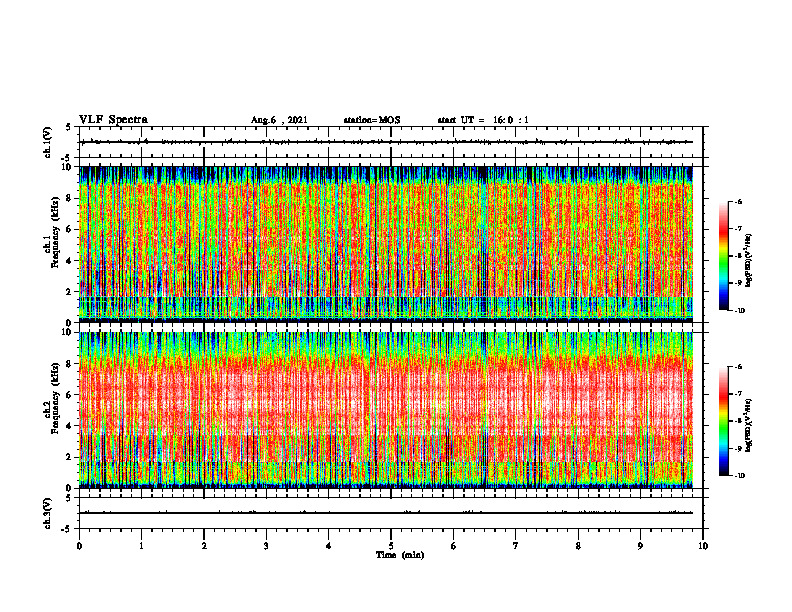Image resolution: width=792 pixels, height=612 pixels.
Task: Click the ch.1 spectrogram color scale bar
Action: coord(723,256)
